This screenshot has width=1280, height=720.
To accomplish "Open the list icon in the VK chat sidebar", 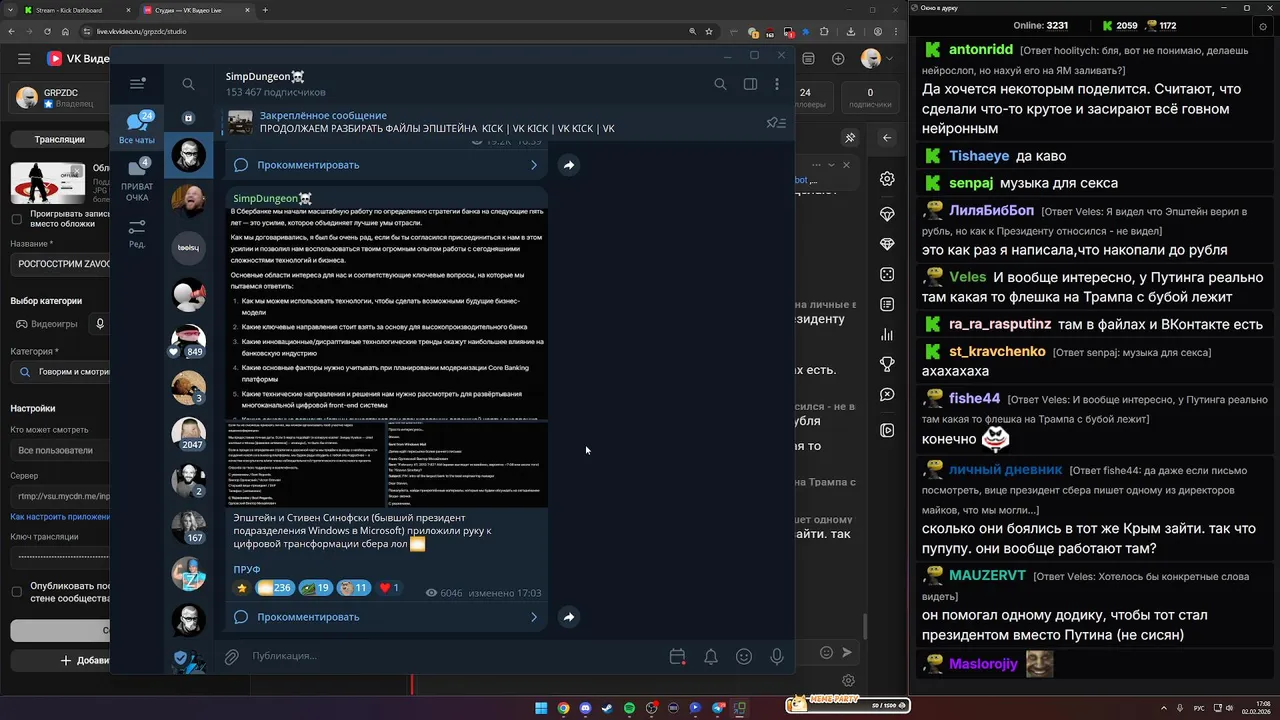I will click(x=887, y=304).
